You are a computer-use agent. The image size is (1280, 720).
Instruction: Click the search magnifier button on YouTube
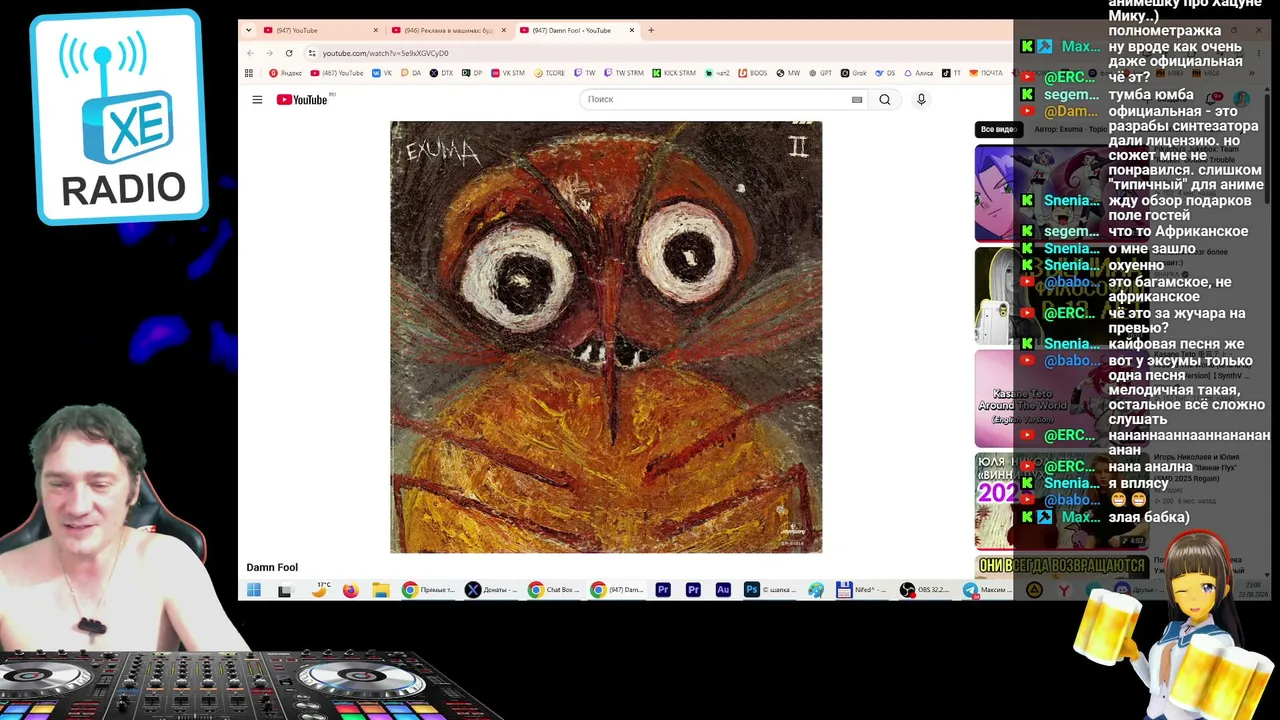pyautogui.click(x=885, y=99)
